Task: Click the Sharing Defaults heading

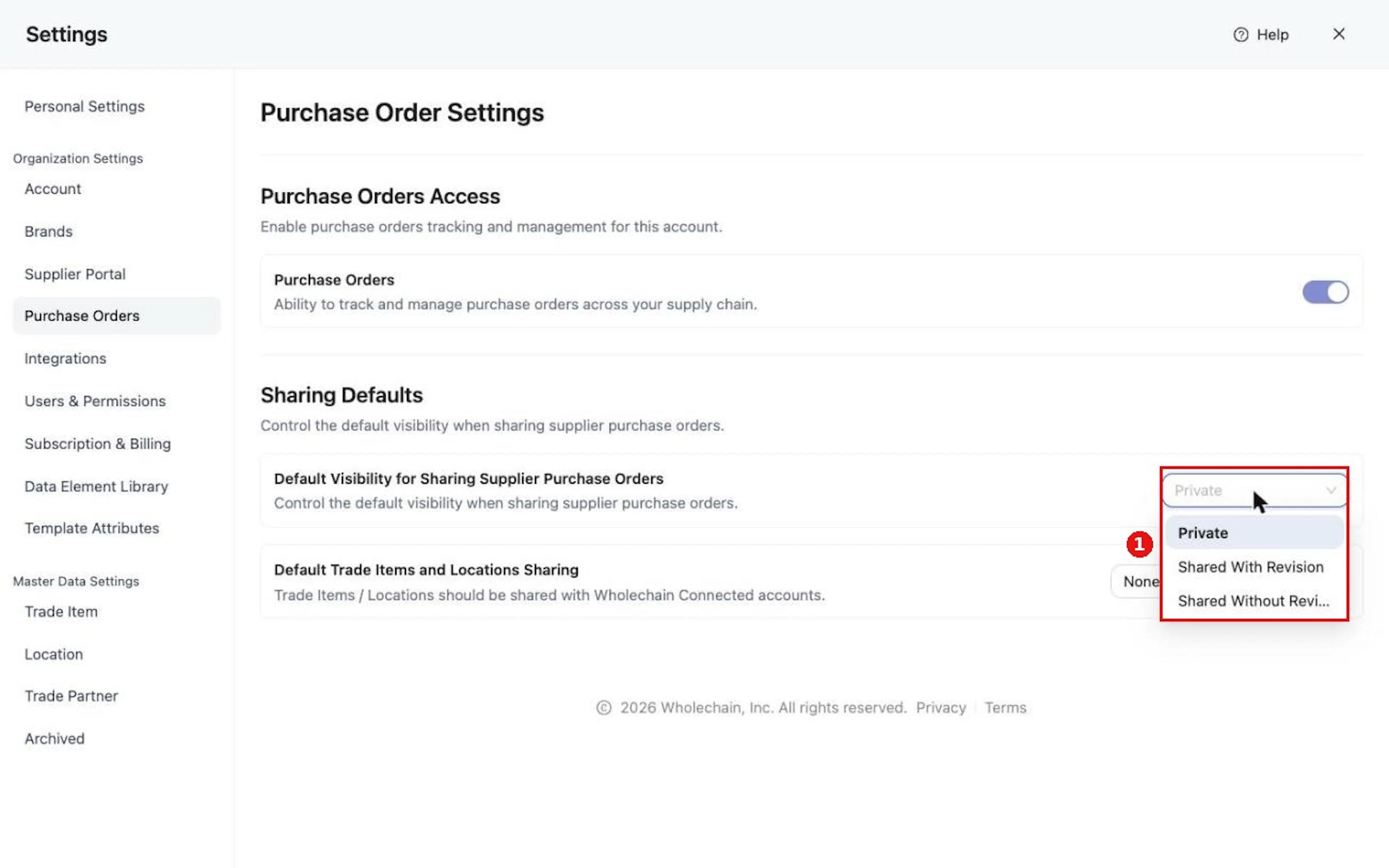Action: click(342, 395)
